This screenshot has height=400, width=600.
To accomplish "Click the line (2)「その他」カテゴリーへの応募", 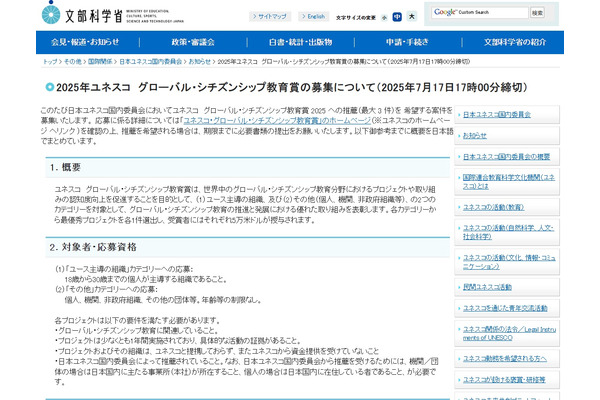I will 106,289.
